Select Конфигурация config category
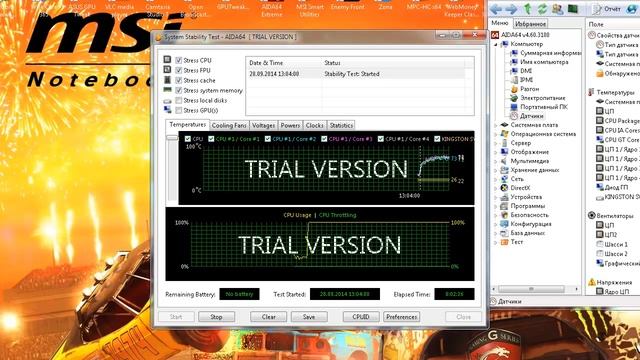The image size is (640, 360). click(531, 224)
